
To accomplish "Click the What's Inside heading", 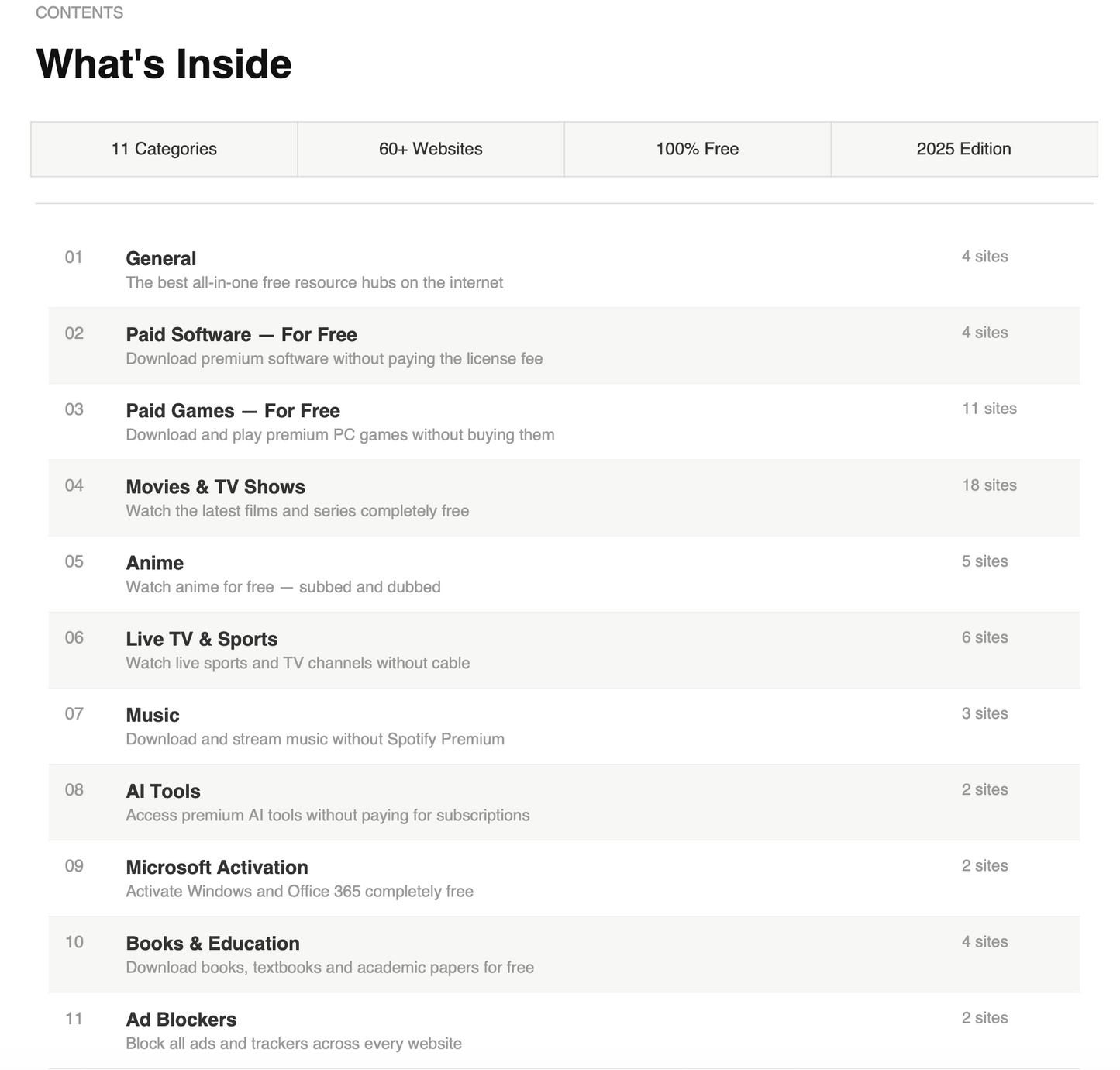I will pos(164,64).
